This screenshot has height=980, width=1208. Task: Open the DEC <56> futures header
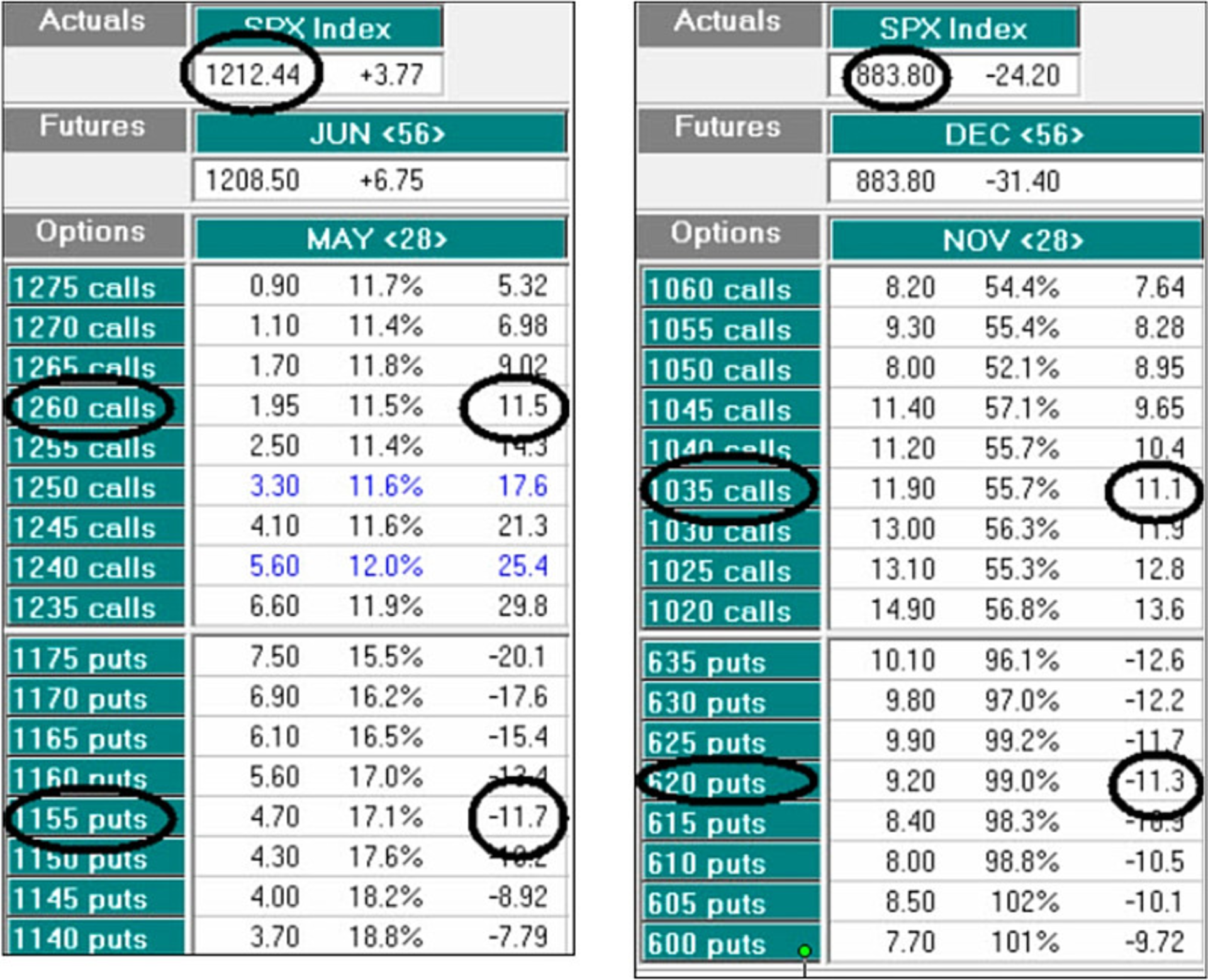pos(1015,135)
